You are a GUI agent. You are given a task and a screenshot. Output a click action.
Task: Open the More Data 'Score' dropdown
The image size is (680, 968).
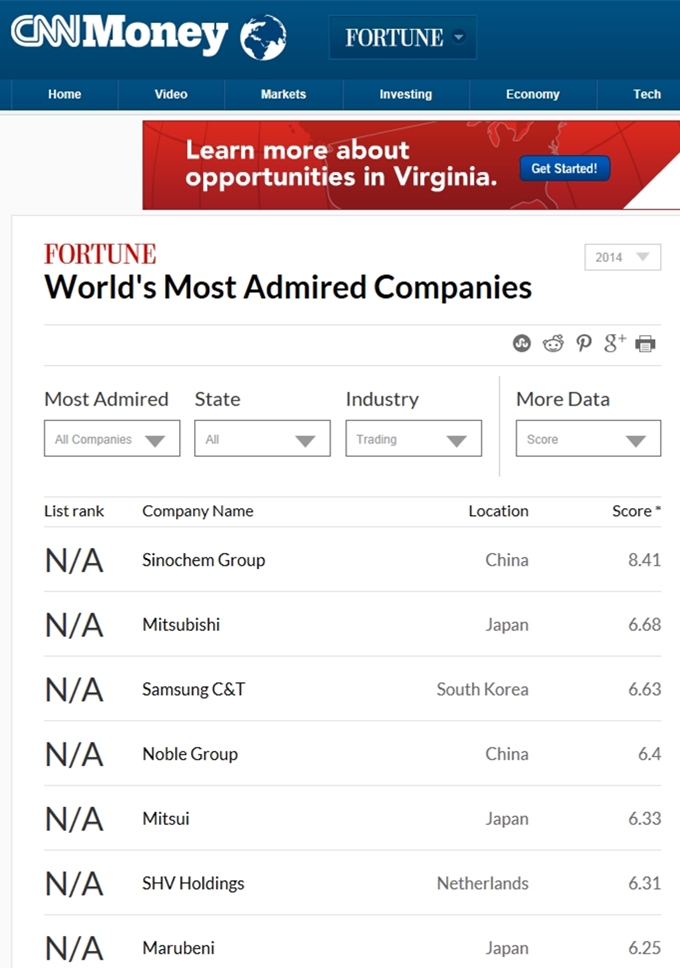pos(588,439)
